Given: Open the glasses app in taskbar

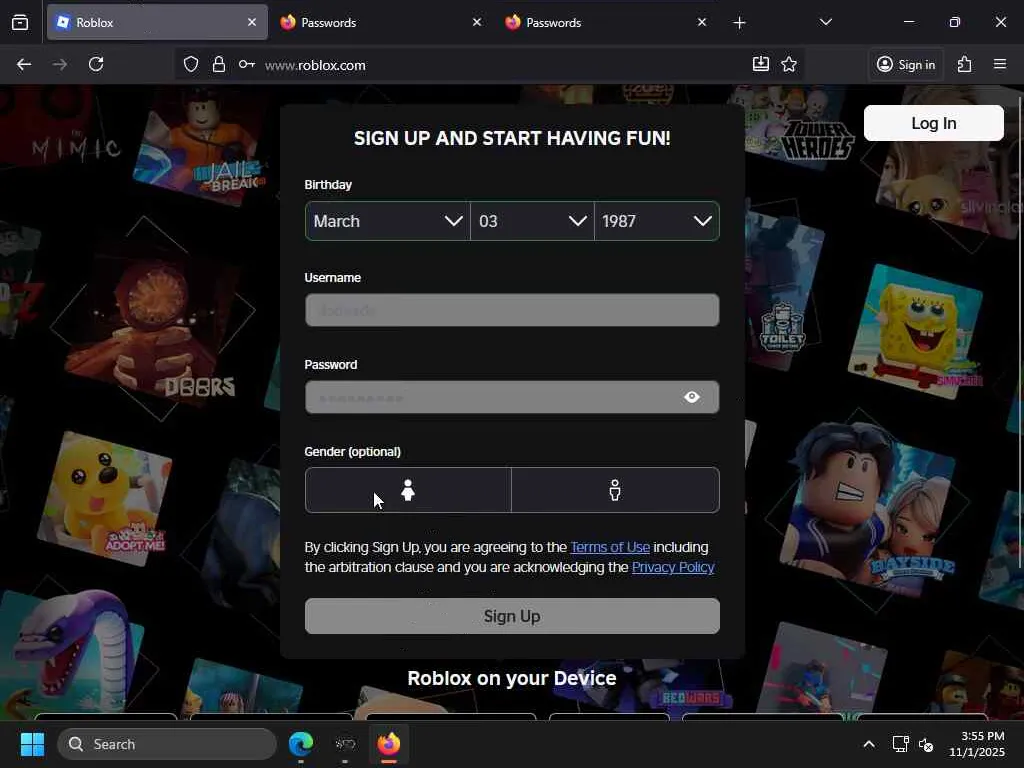Looking at the screenshot, I should pyautogui.click(x=345, y=744).
